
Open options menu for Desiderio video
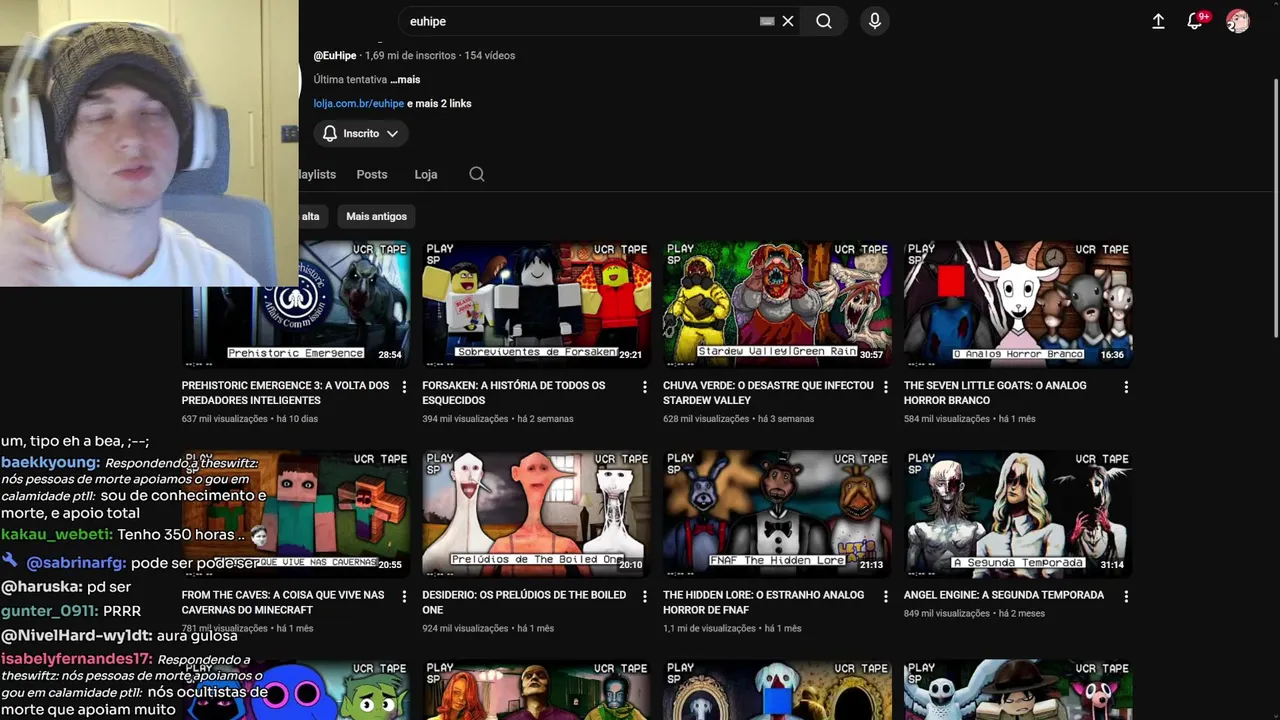[x=645, y=596]
